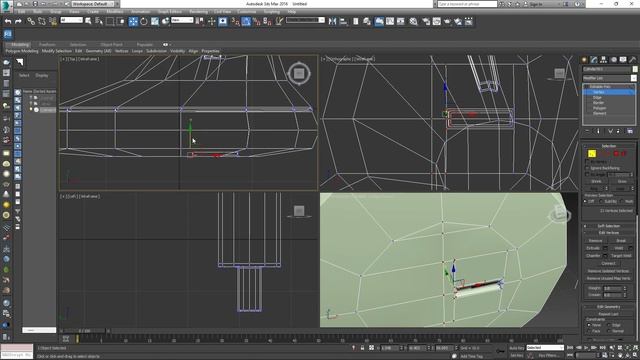Screen dimensions: 640x360
Task: Click the Align tool icon
Action: [x=343, y=21]
